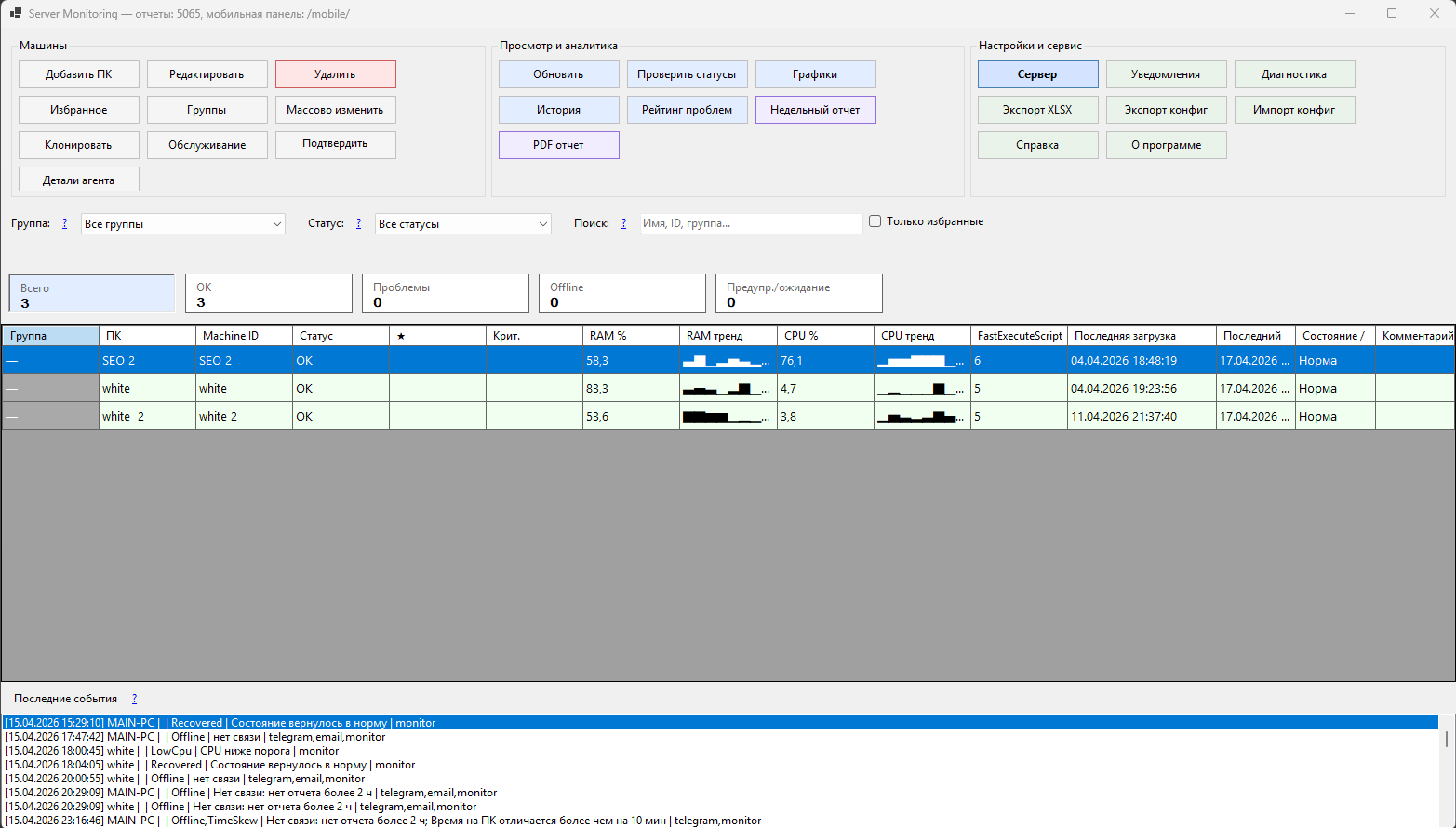This screenshot has height=828, width=1456.
Task: Open the Группа filter help icon
Action: (x=63, y=223)
